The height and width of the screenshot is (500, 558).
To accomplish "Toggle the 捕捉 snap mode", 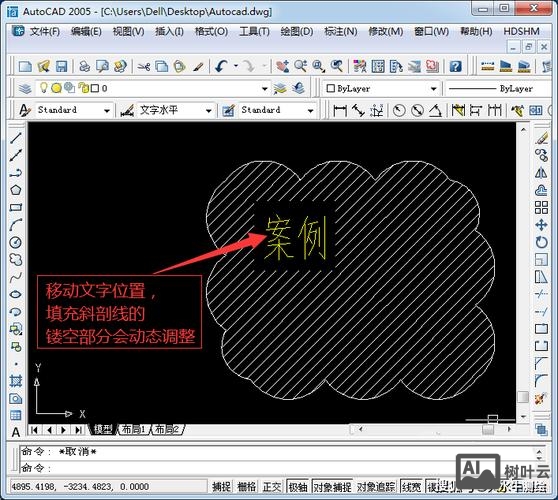I will coord(221,486).
